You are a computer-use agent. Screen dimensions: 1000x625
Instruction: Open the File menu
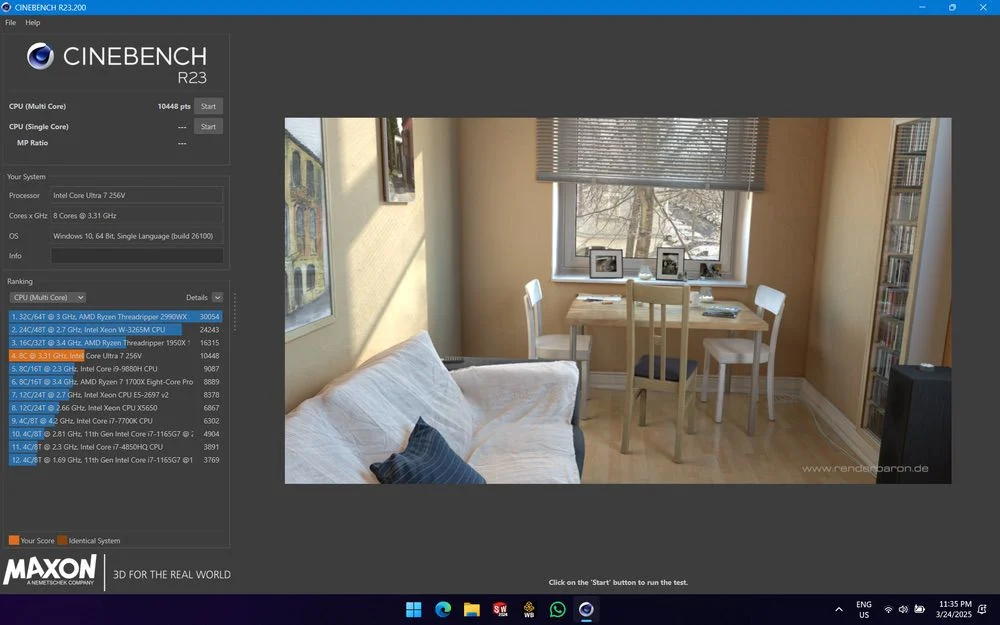[x=11, y=22]
